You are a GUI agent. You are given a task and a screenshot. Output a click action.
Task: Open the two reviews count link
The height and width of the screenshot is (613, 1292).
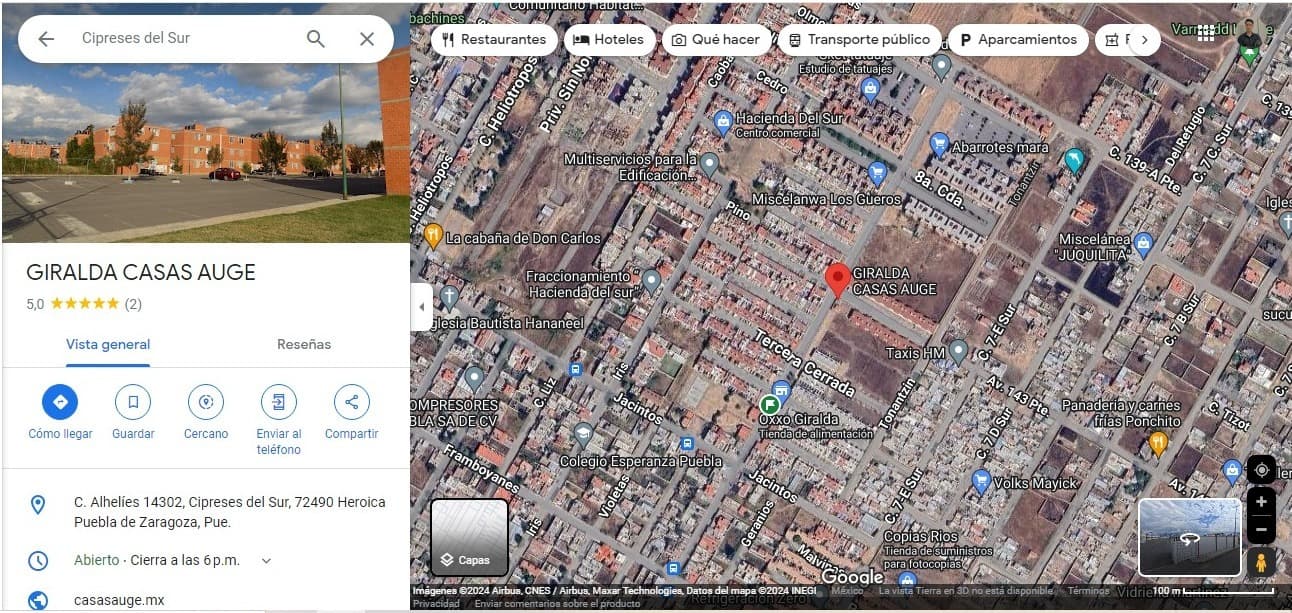click(x=133, y=304)
